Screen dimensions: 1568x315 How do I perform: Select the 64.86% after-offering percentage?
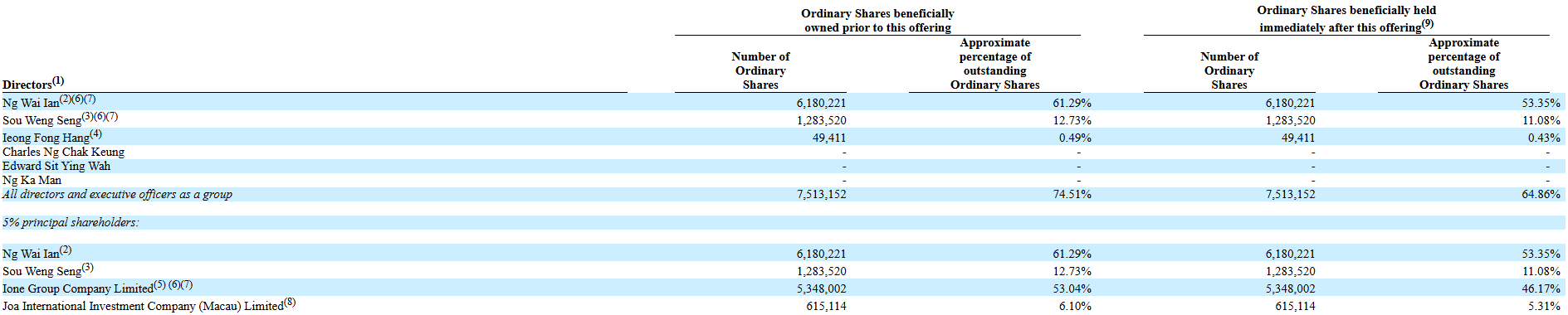coord(1541,194)
